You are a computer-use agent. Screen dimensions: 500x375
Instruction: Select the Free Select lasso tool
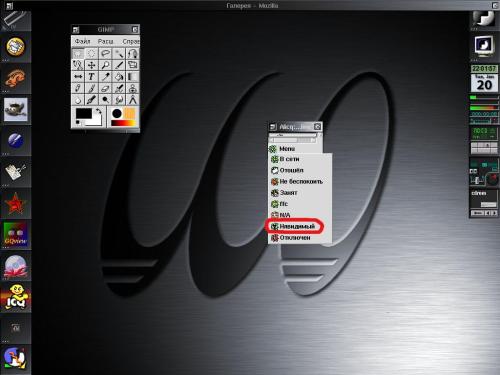pos(105,53)
